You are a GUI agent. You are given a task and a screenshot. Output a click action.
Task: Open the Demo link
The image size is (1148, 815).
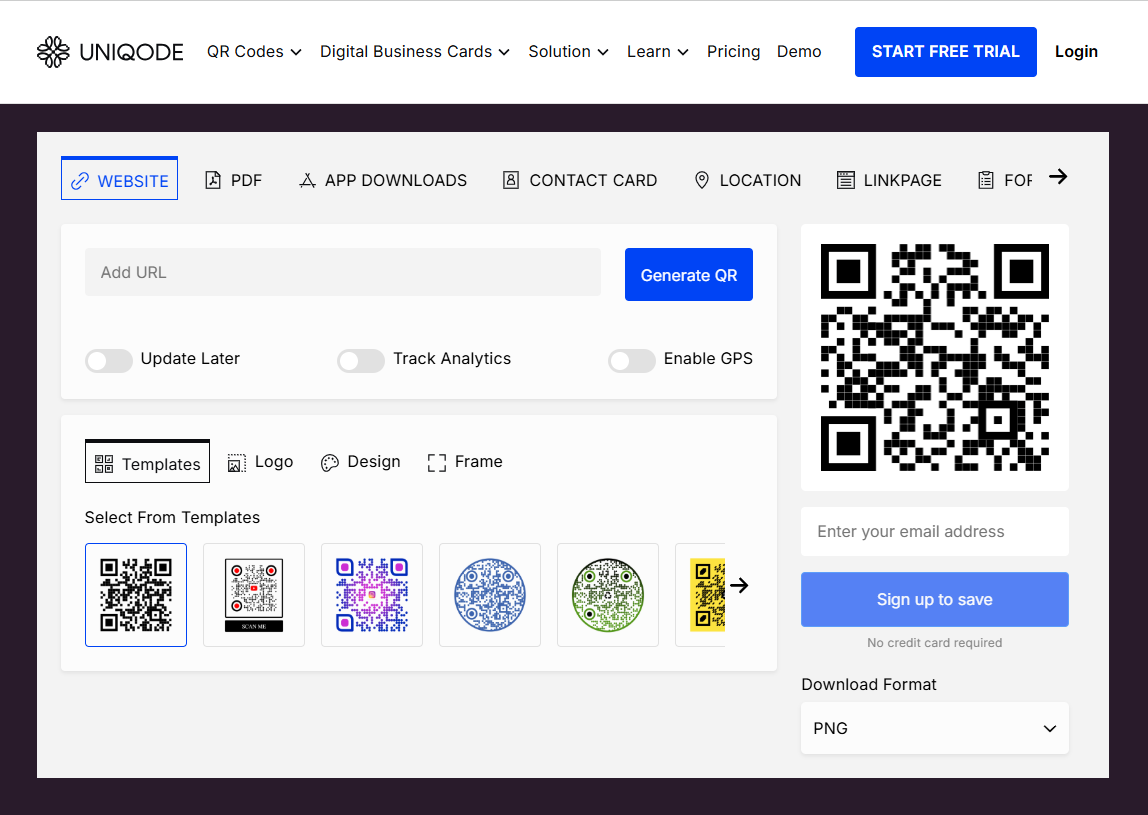[x=799, y=52]
